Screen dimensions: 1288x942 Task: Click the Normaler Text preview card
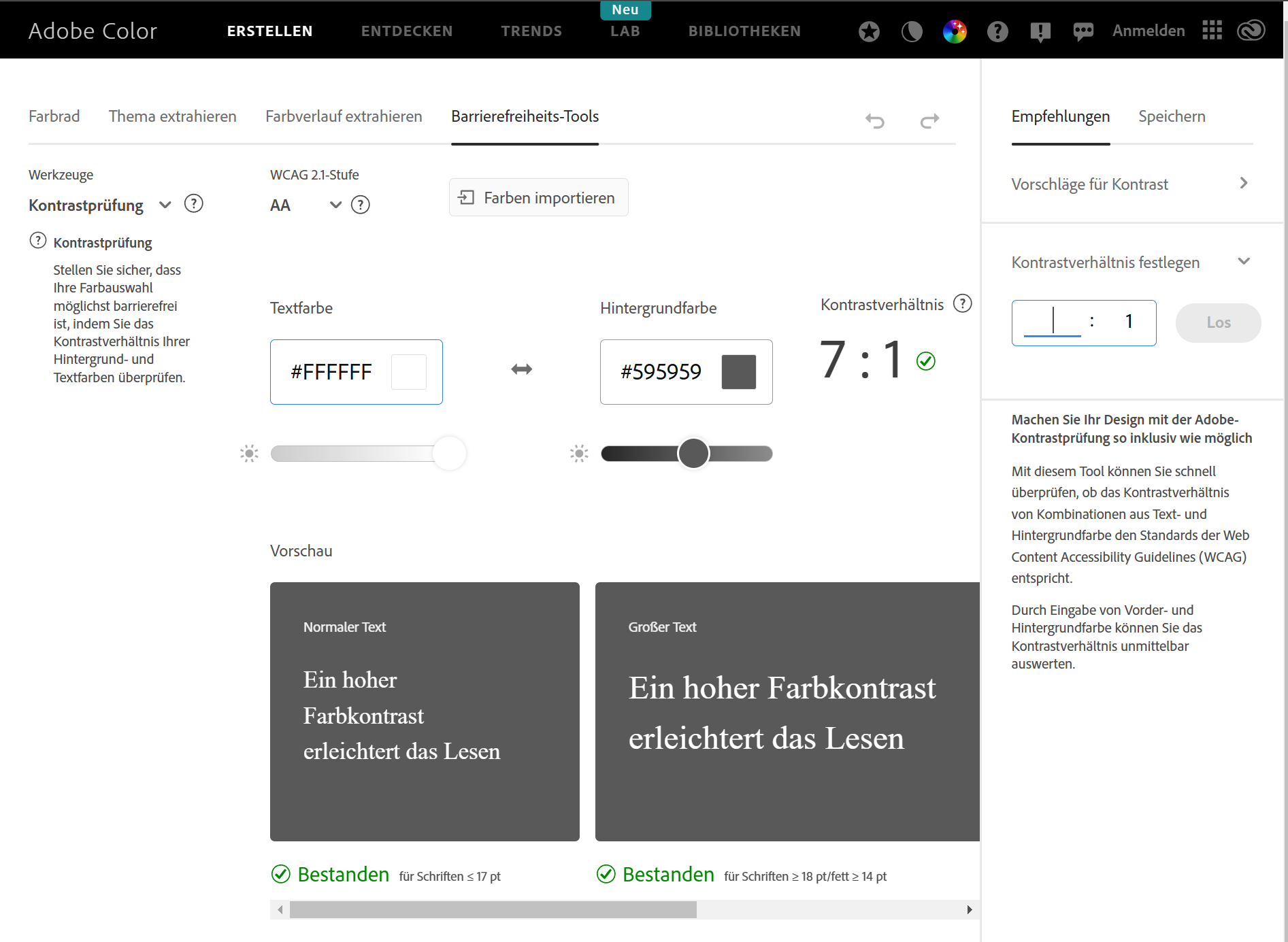pyautogui.click(x=425, y=711)
